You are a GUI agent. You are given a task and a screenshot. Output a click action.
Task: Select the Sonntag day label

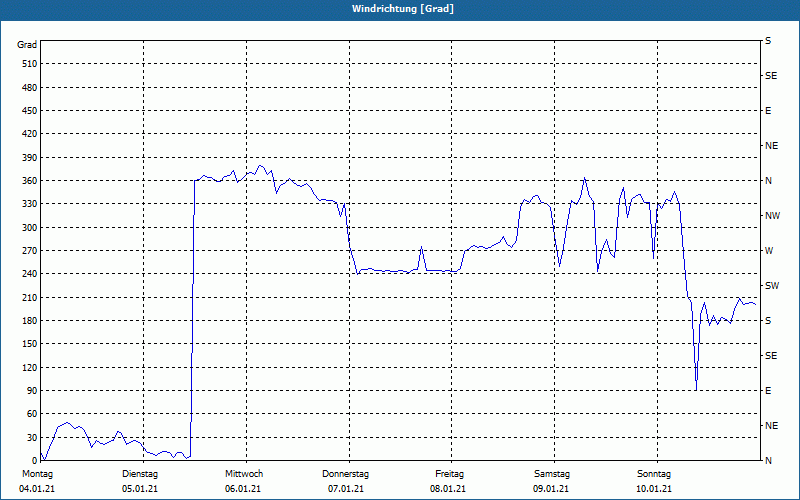click(654, 474)
